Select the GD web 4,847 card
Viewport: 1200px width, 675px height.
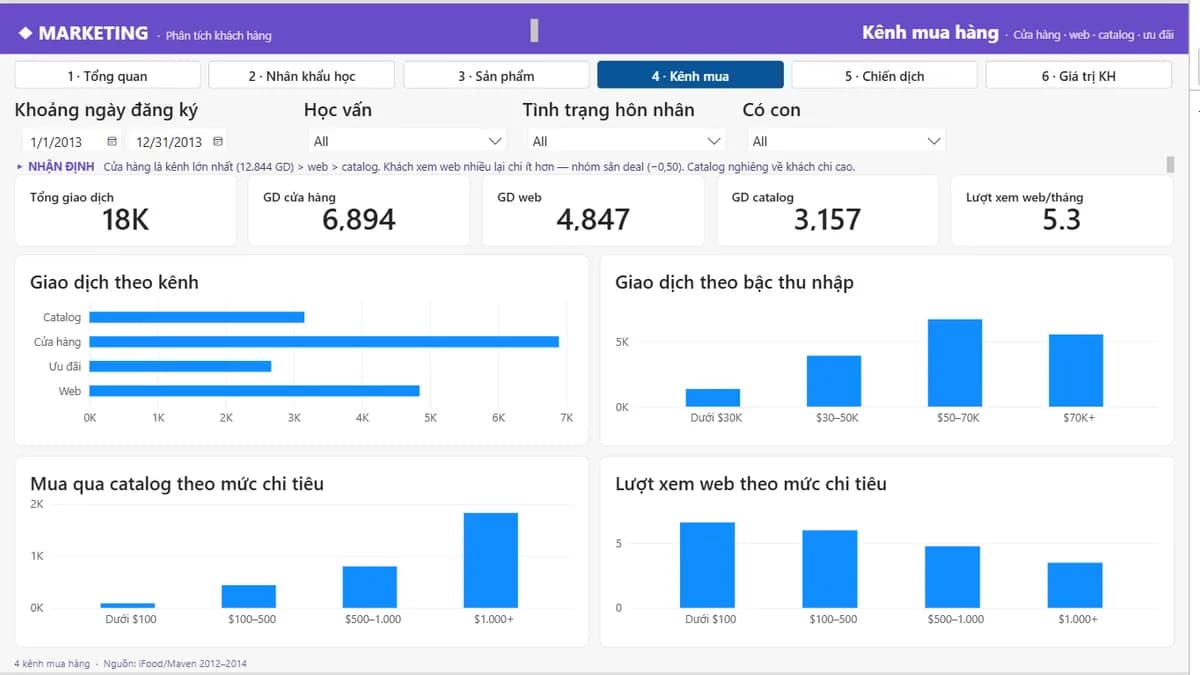593,210
